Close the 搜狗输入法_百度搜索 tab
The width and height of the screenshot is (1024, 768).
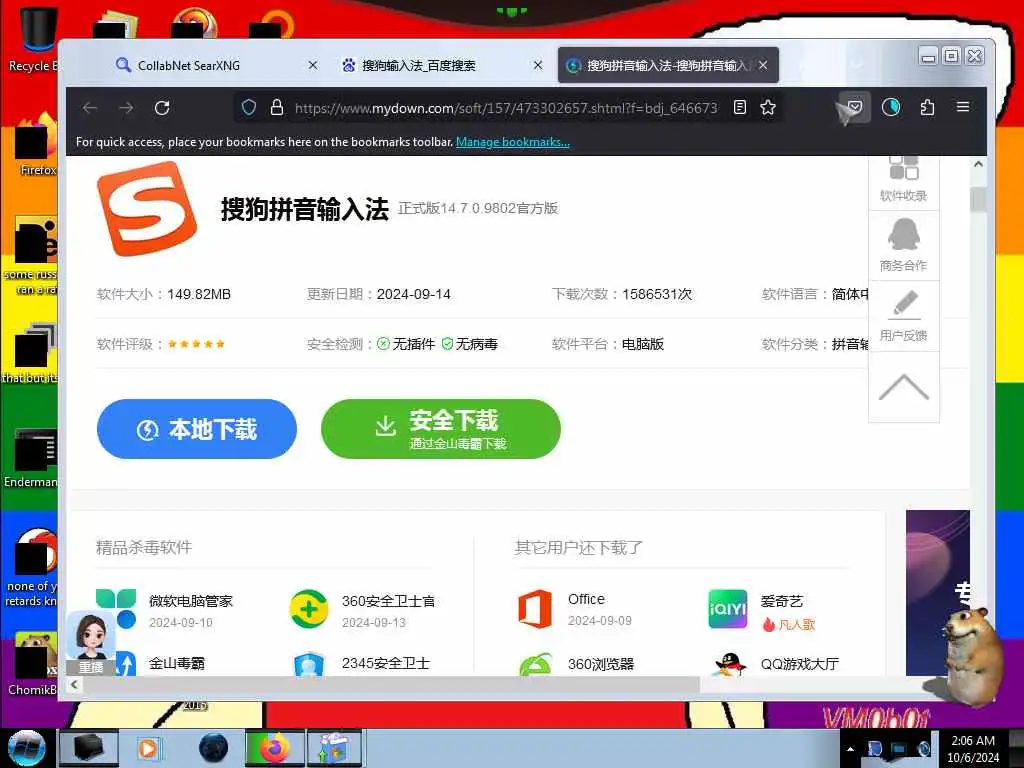[x=537, y=65]
